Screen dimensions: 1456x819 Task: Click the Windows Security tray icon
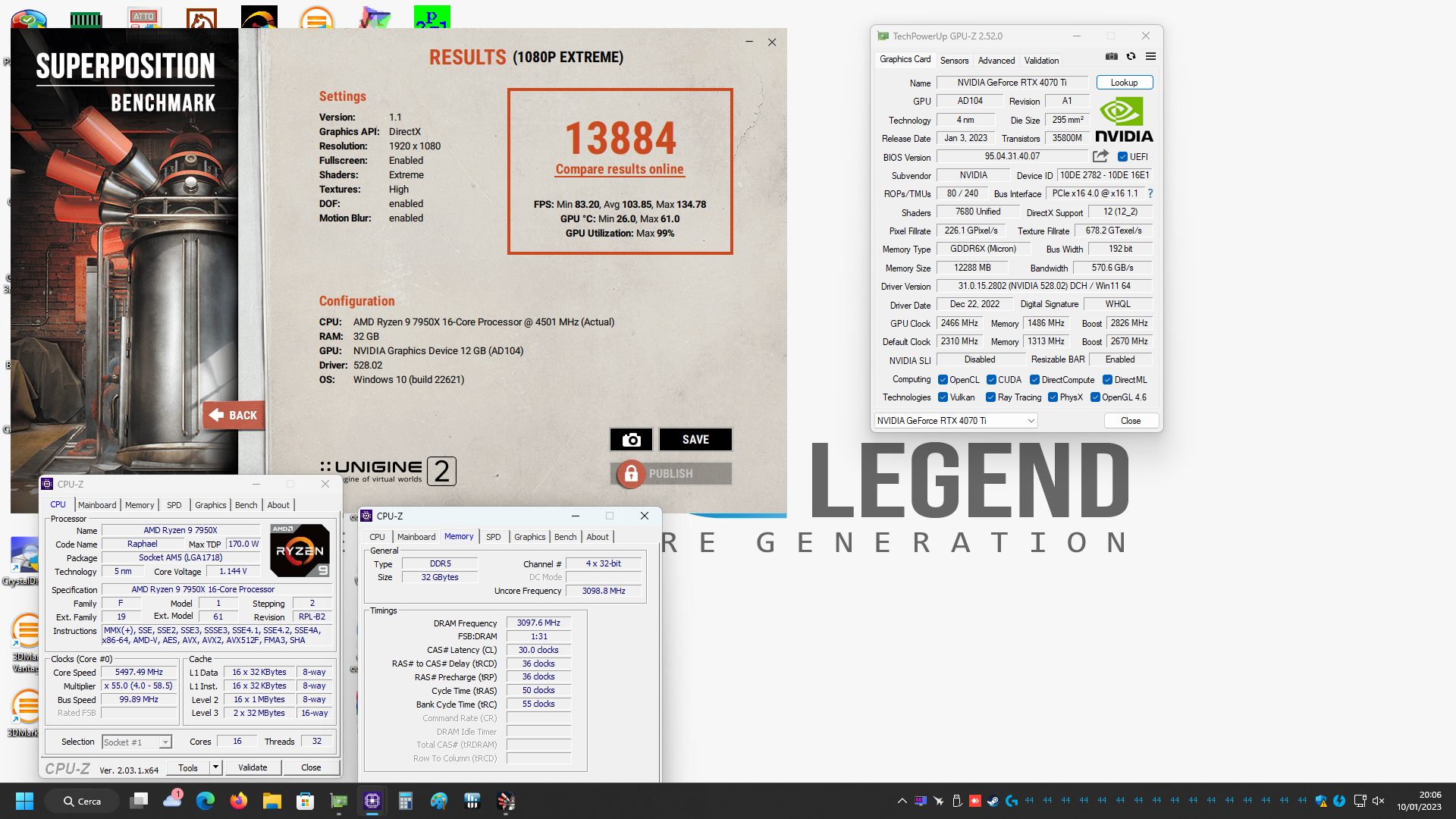1321,801
